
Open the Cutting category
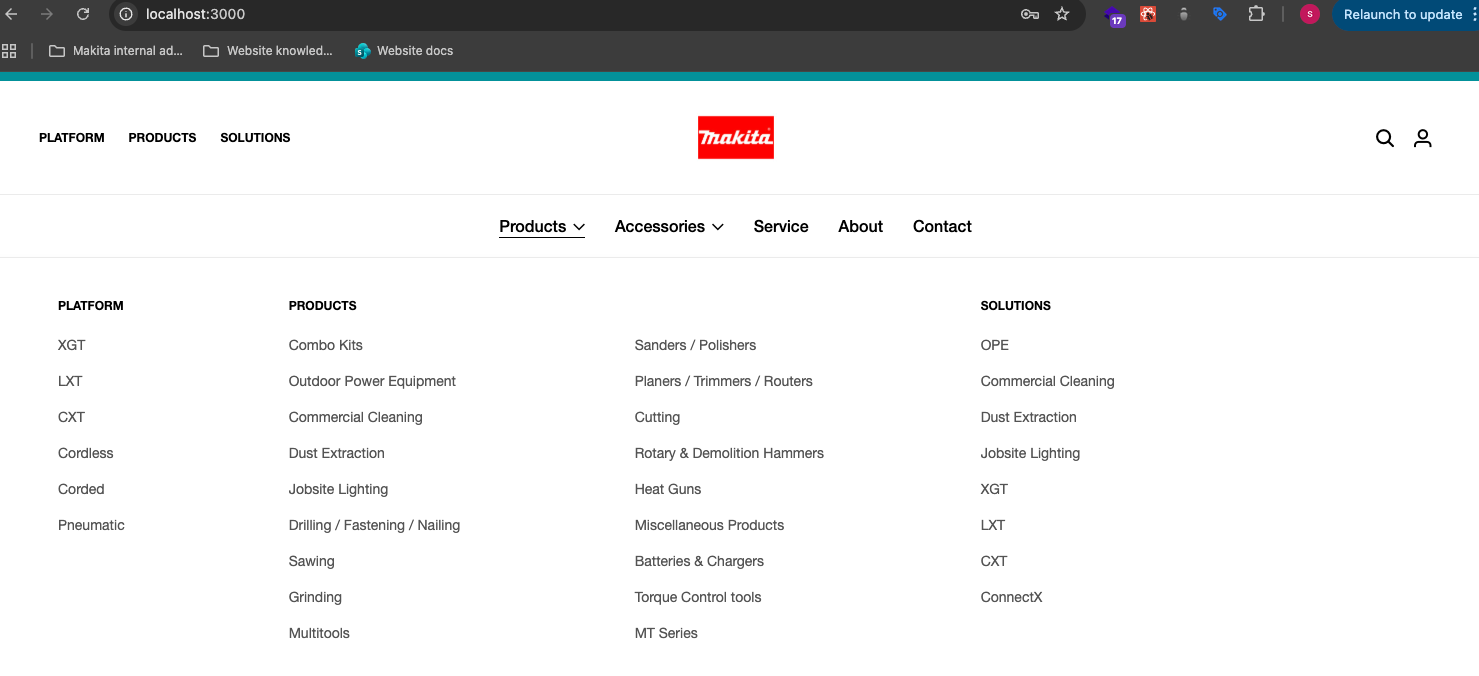(x=657, y=417)
